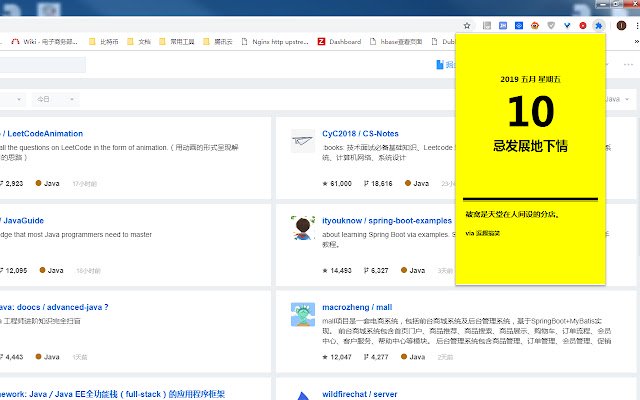Show hidden bookmarks with the double chevron
640x400 pixels.
pos(636,42)
